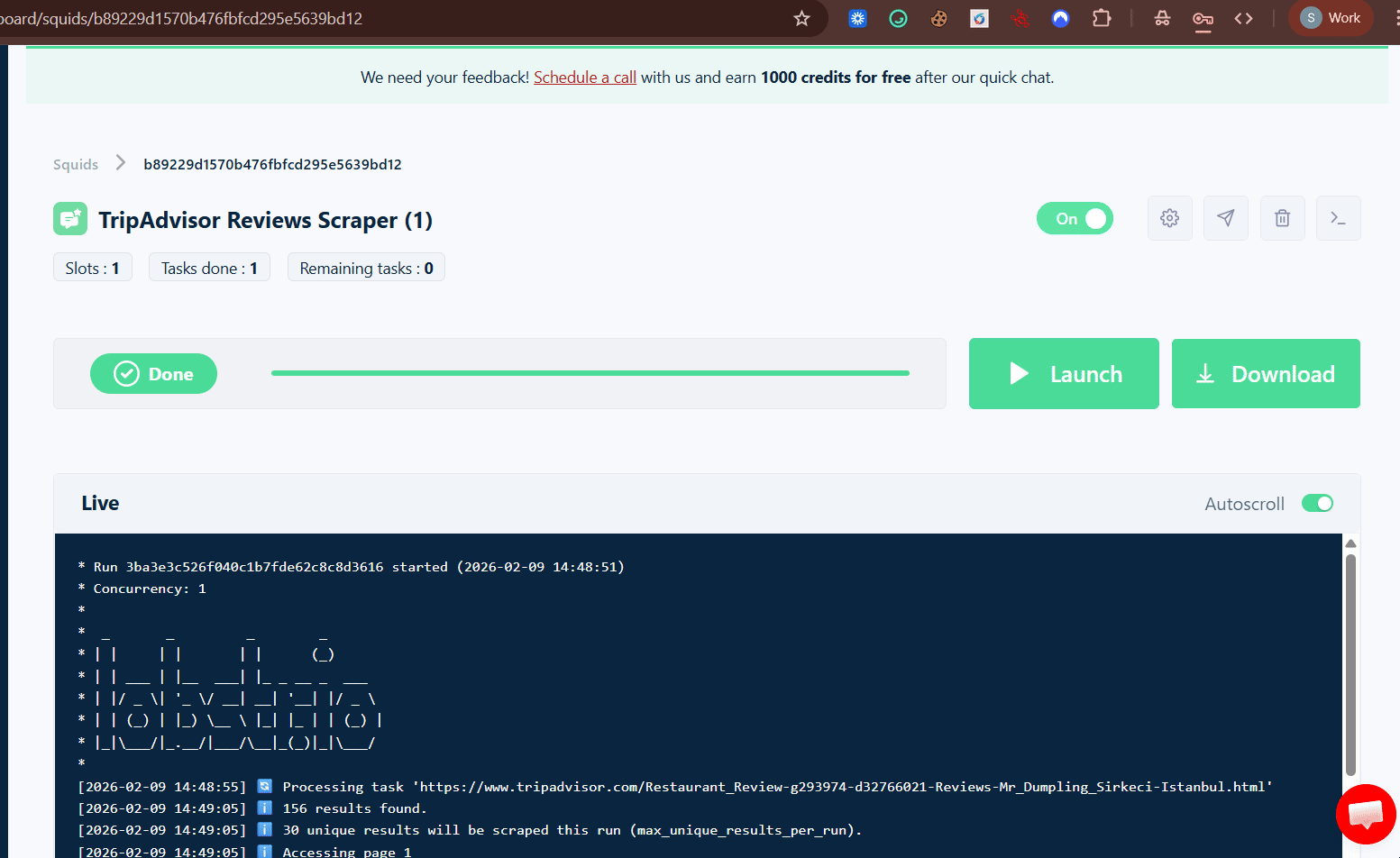The height and width of the screenshot is (858, 1400).
Task: Open the terminal console icon
Action: [x=1338, y=218]
